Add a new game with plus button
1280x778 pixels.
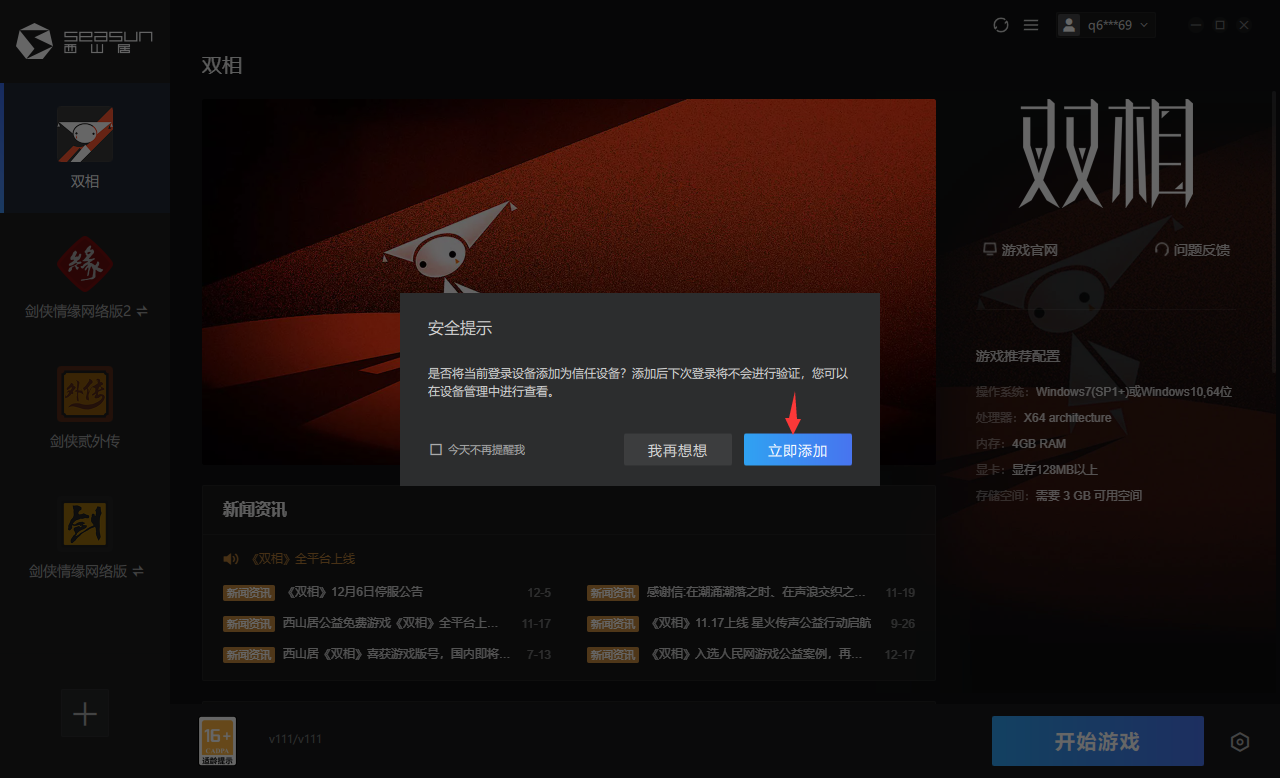tap(85, 714)
